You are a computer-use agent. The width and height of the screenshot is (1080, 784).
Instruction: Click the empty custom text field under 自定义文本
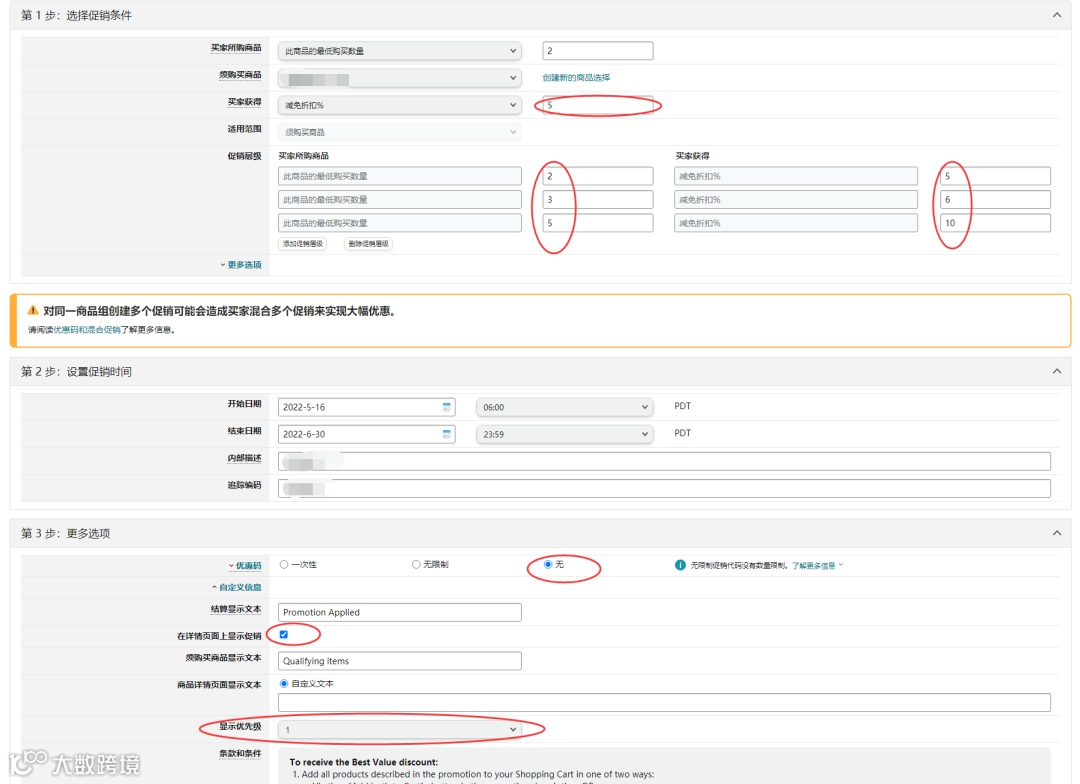(x=664, y=703)
